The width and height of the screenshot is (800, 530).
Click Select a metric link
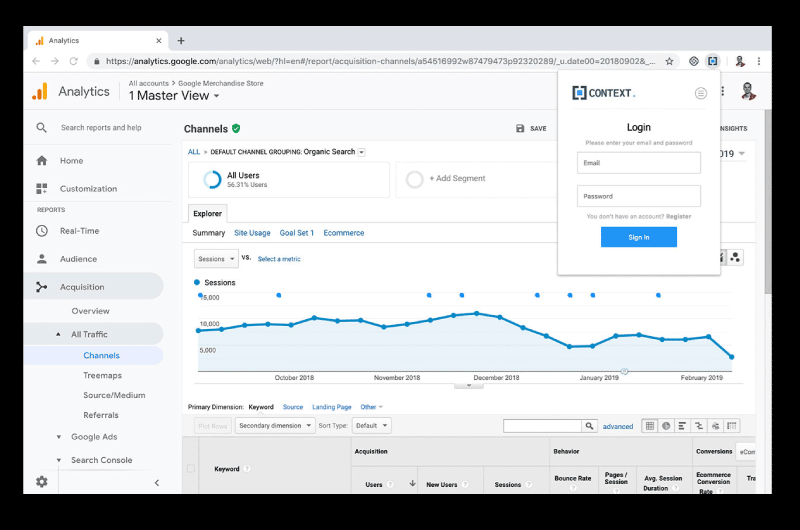[279, 259]
